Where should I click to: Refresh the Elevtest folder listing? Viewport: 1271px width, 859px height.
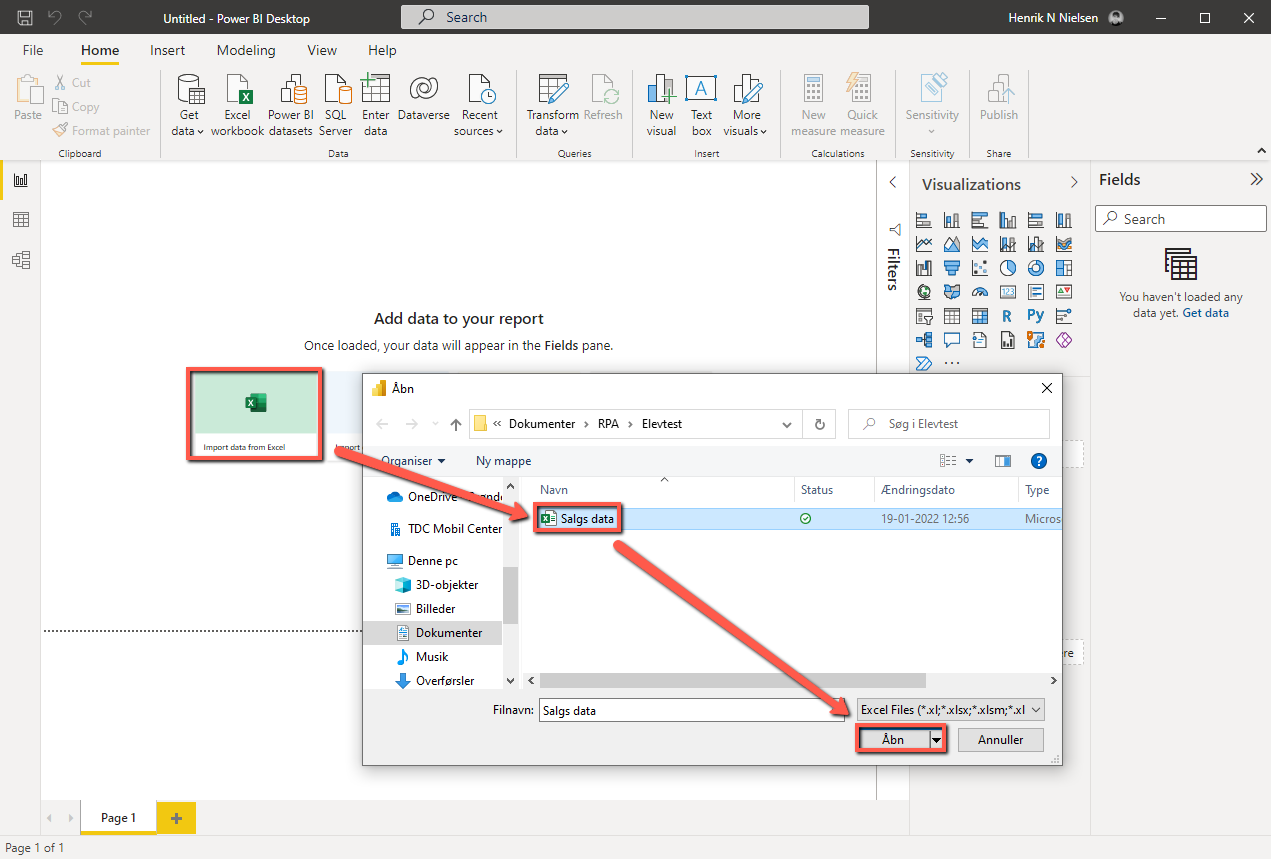(819, 424)
